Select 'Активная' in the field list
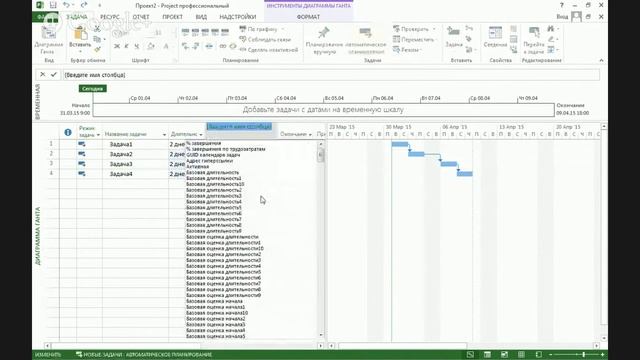 [197, 167]
